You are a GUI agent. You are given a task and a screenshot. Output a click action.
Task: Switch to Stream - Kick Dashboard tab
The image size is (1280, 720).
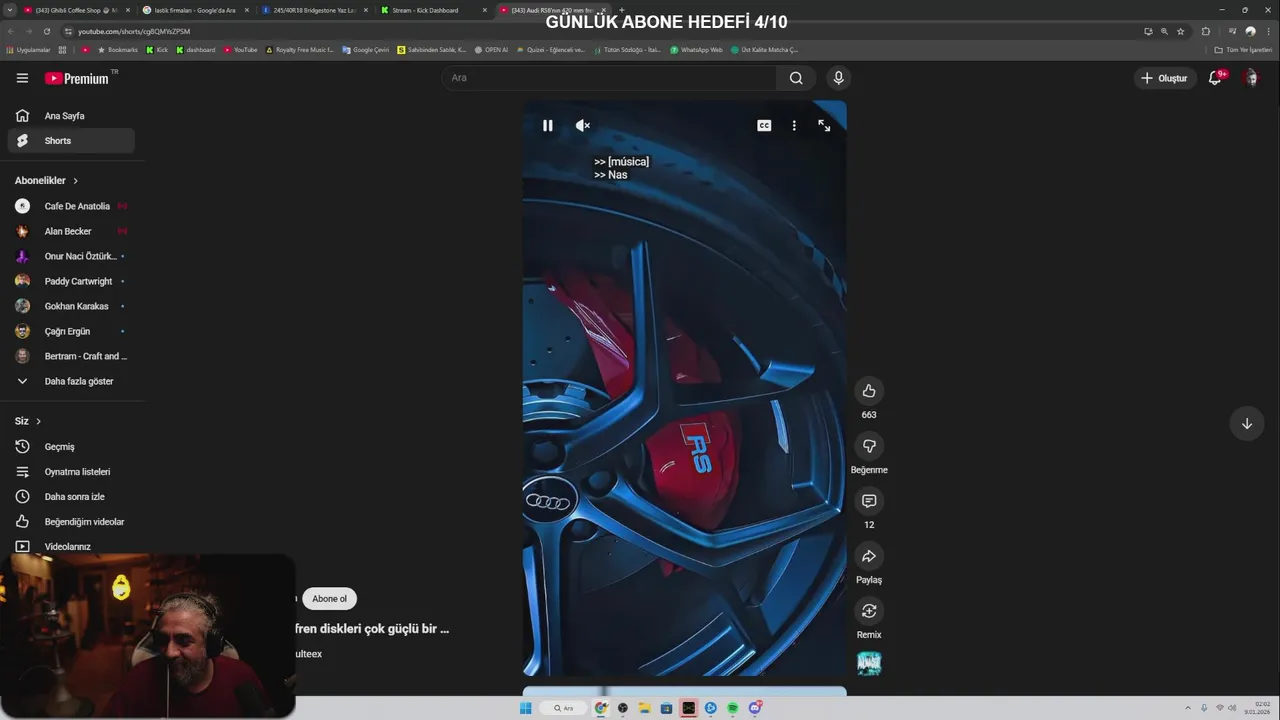click(433, 10)
